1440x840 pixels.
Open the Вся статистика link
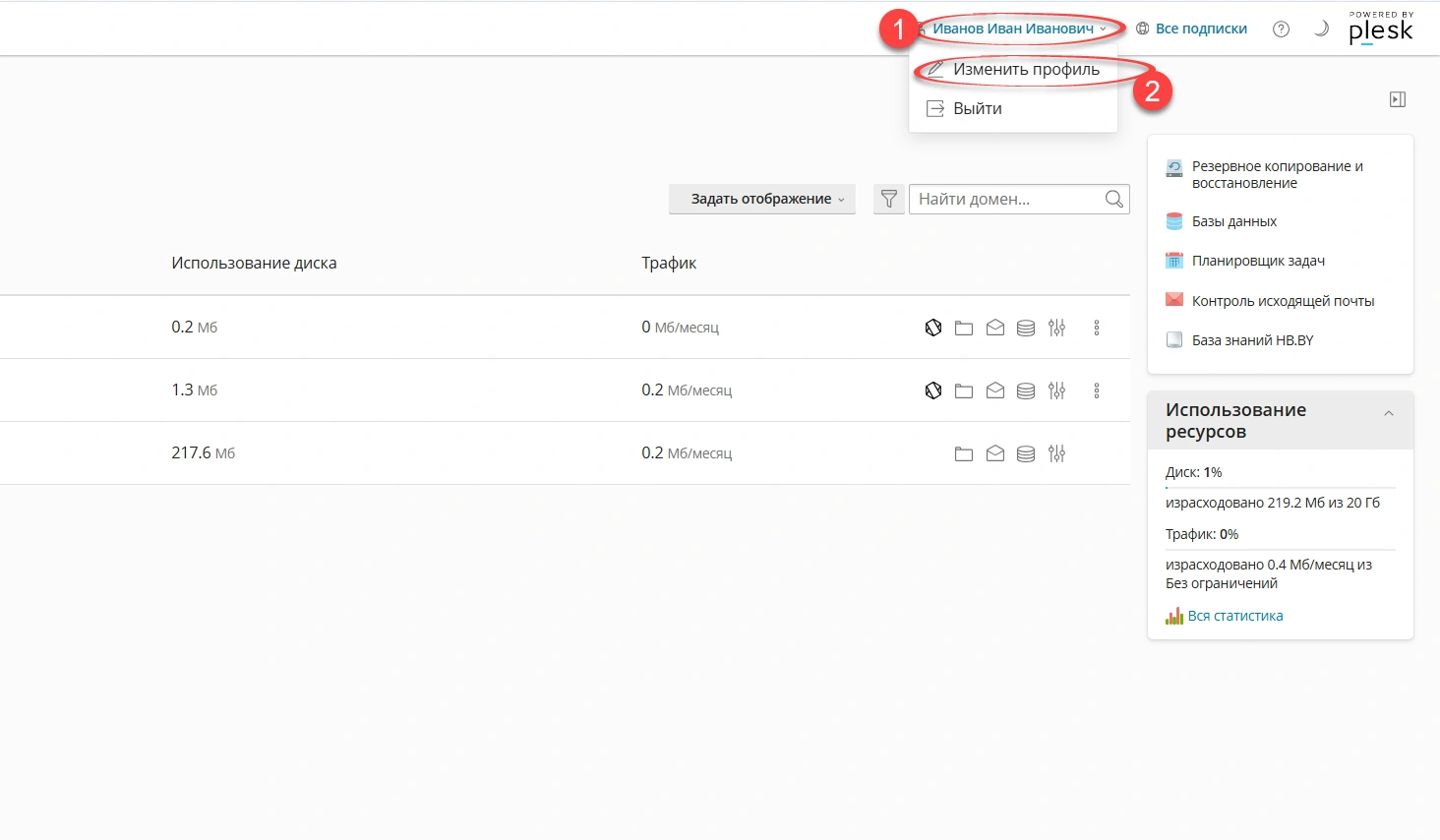pyautogui.click(x=1234, y=616)
